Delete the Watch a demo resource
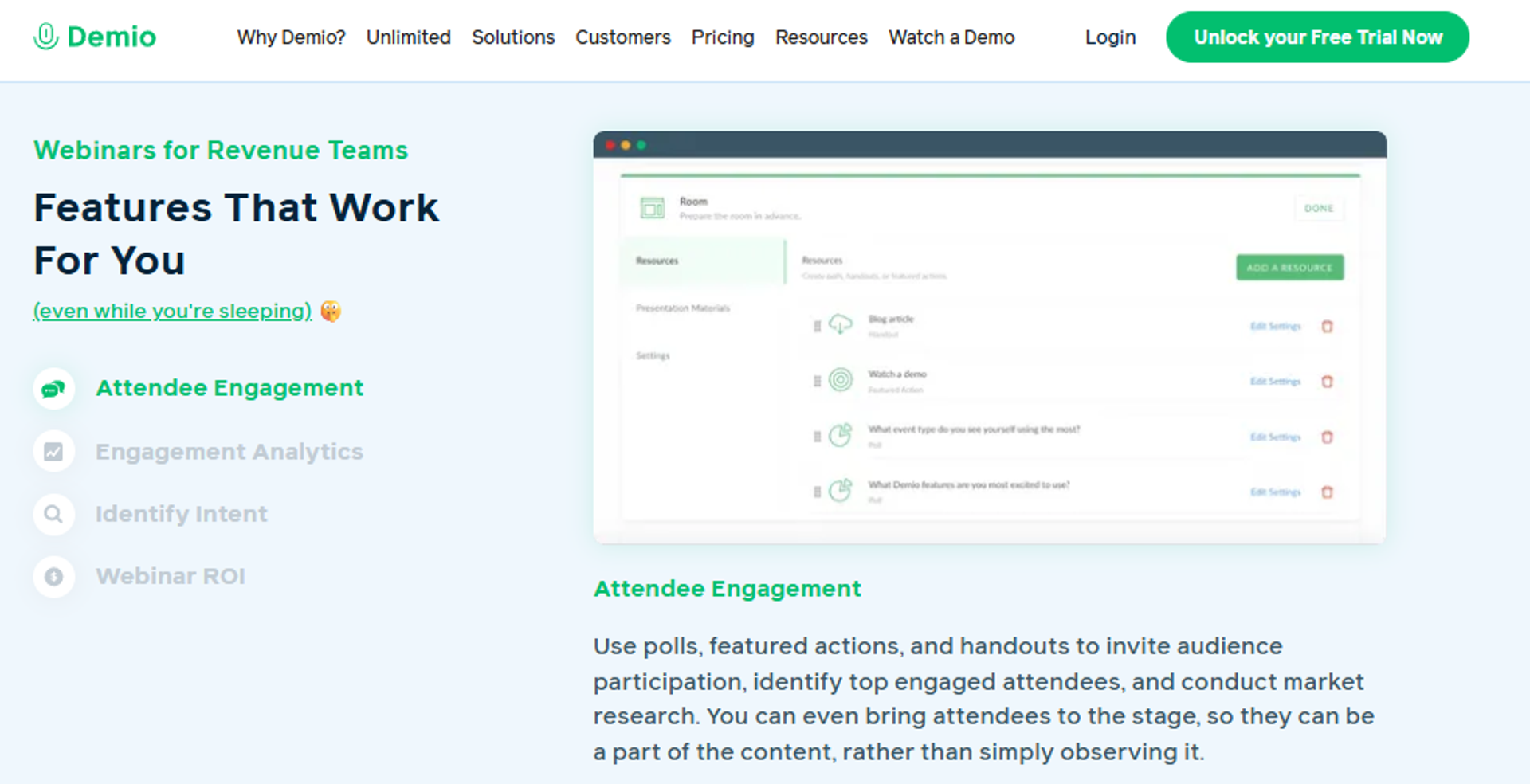Viewport: 1530px width, 784px height. click(1327, 381)
